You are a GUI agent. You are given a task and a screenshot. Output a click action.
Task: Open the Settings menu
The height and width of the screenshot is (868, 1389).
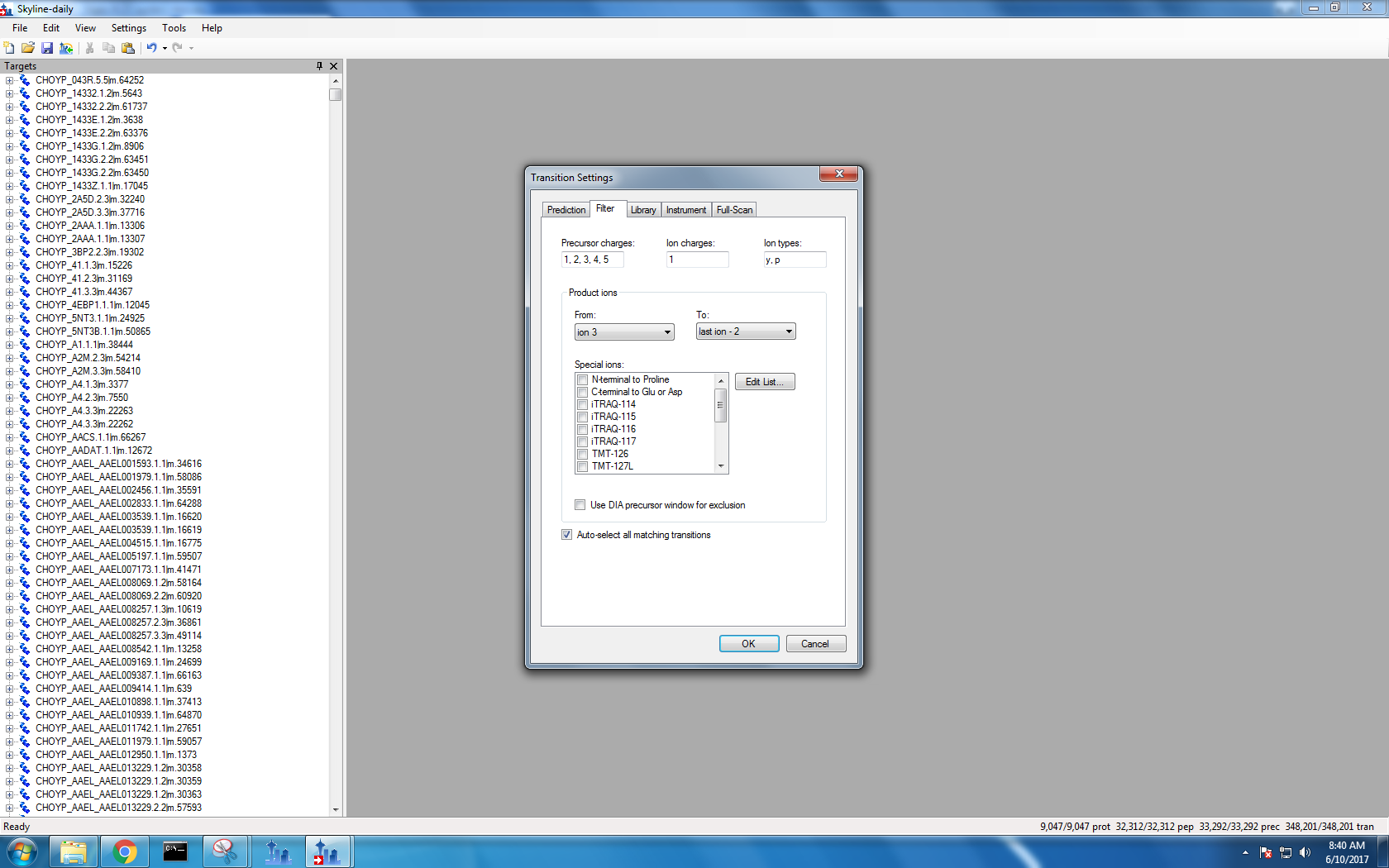click(129, 28)
